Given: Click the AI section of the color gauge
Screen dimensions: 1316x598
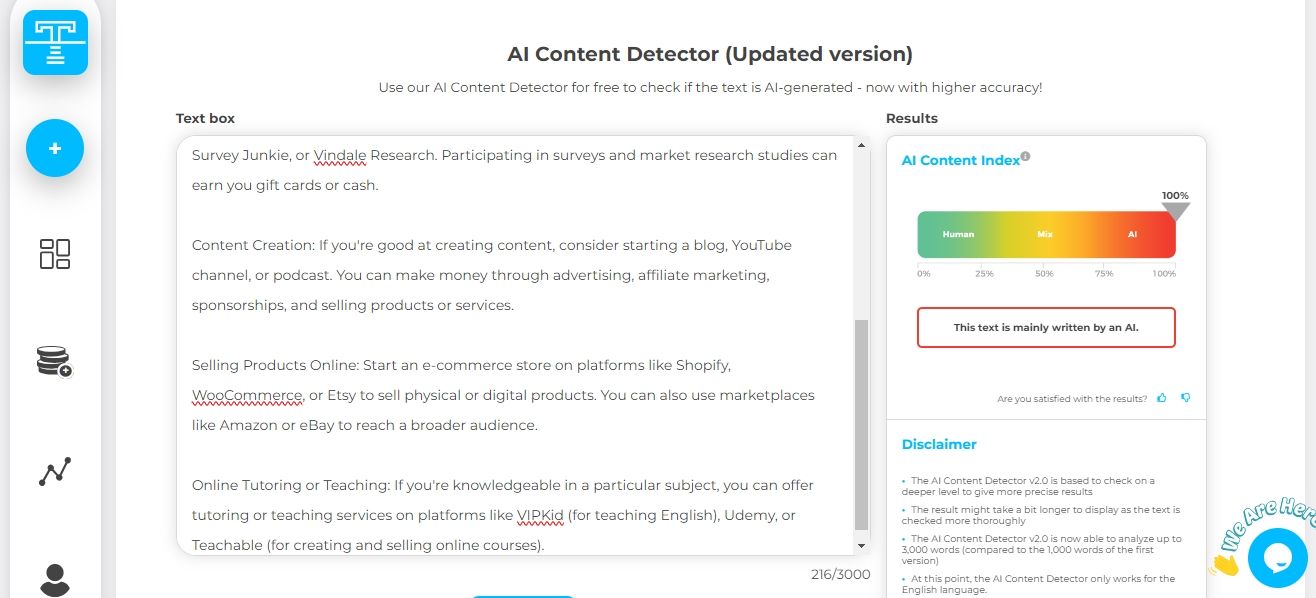Looking at the screenshot, I should tap(1131, 234).
